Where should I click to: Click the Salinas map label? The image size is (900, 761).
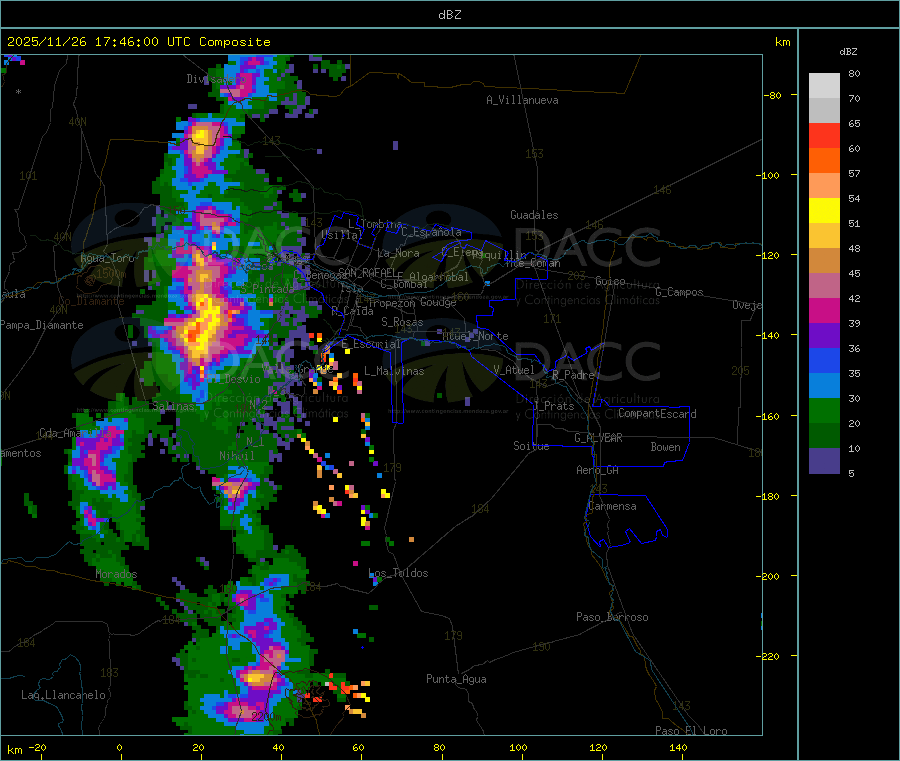tap(173, 406)
